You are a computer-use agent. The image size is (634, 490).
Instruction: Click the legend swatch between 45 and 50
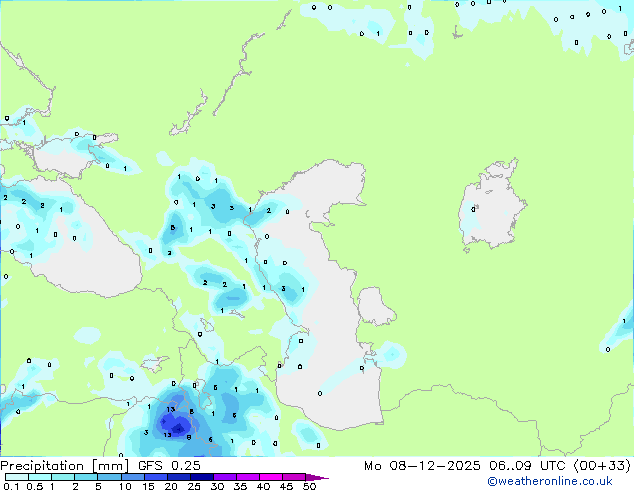click(294, 477)
